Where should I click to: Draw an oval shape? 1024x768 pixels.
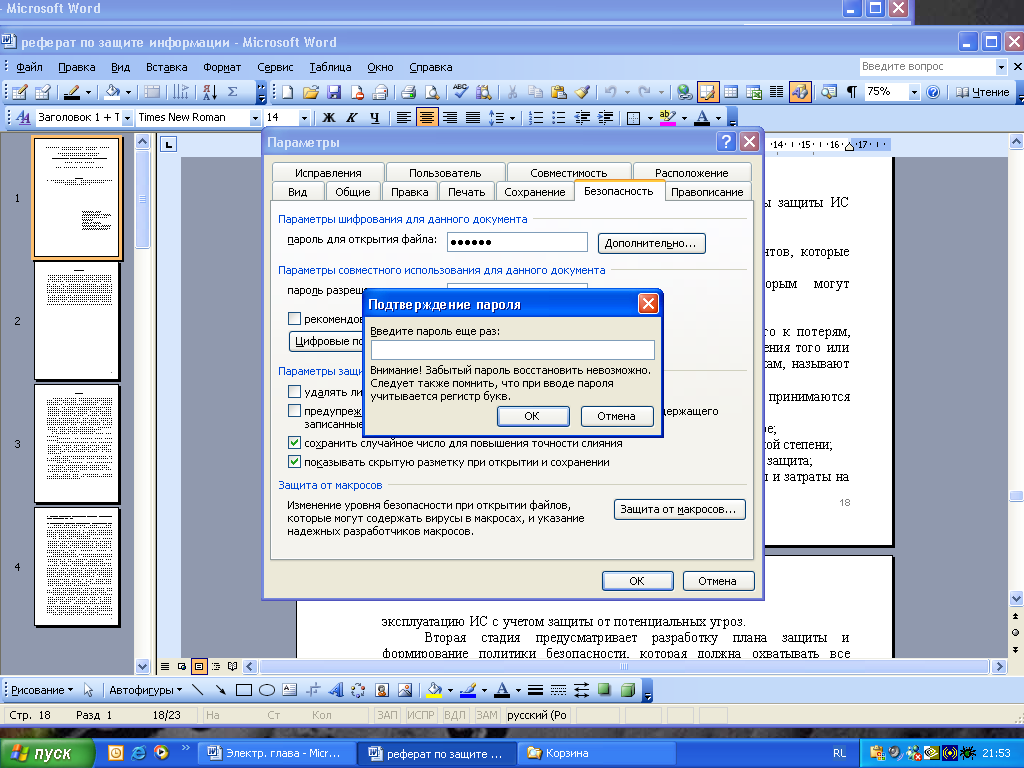(266, 690)
